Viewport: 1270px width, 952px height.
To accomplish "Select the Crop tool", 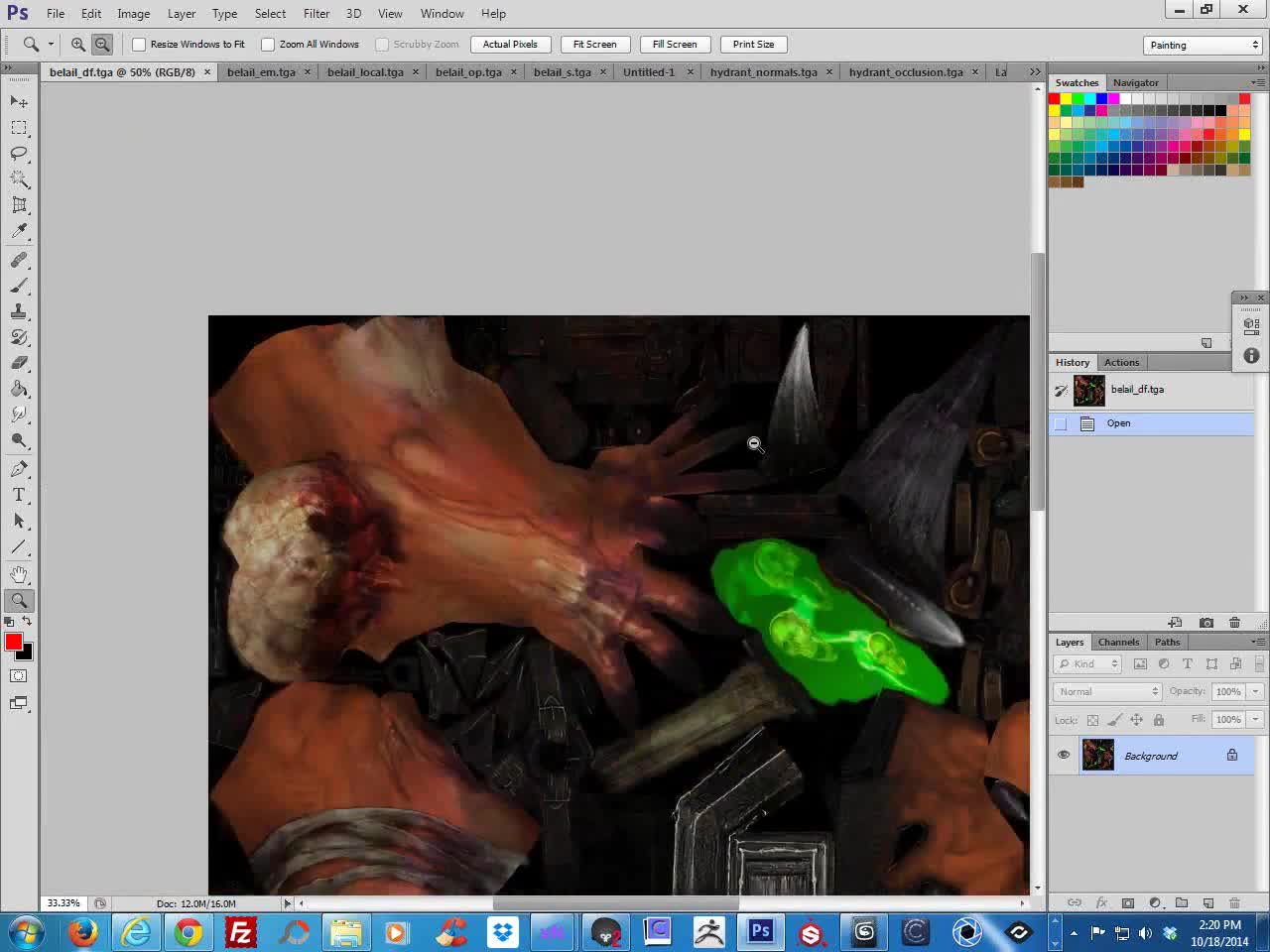I will (x=19, y=205).
